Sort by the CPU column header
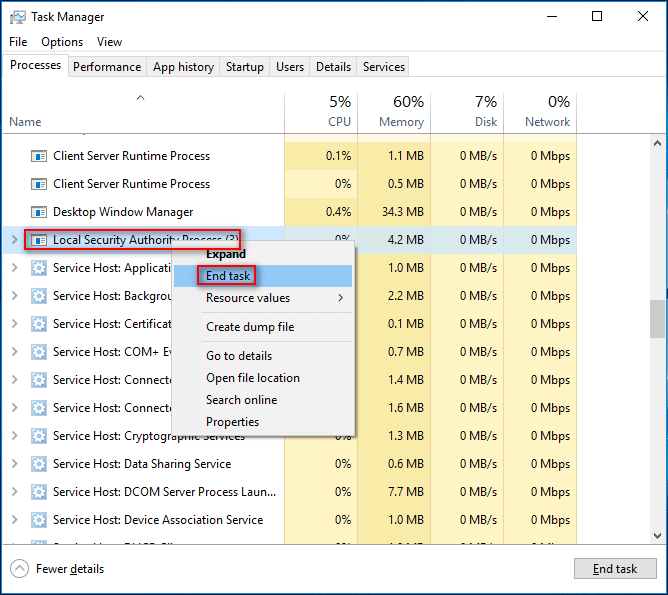This screenshot has width=668, height=595. click(321, 113)
